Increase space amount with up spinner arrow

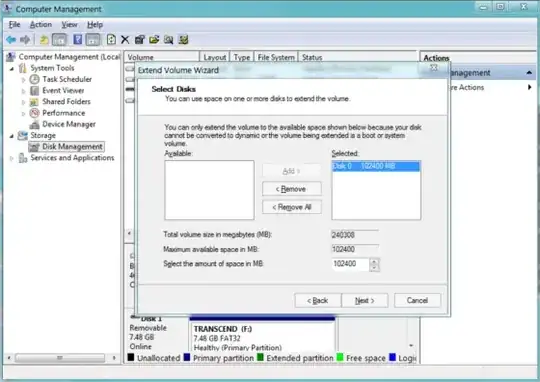point(374,262)
